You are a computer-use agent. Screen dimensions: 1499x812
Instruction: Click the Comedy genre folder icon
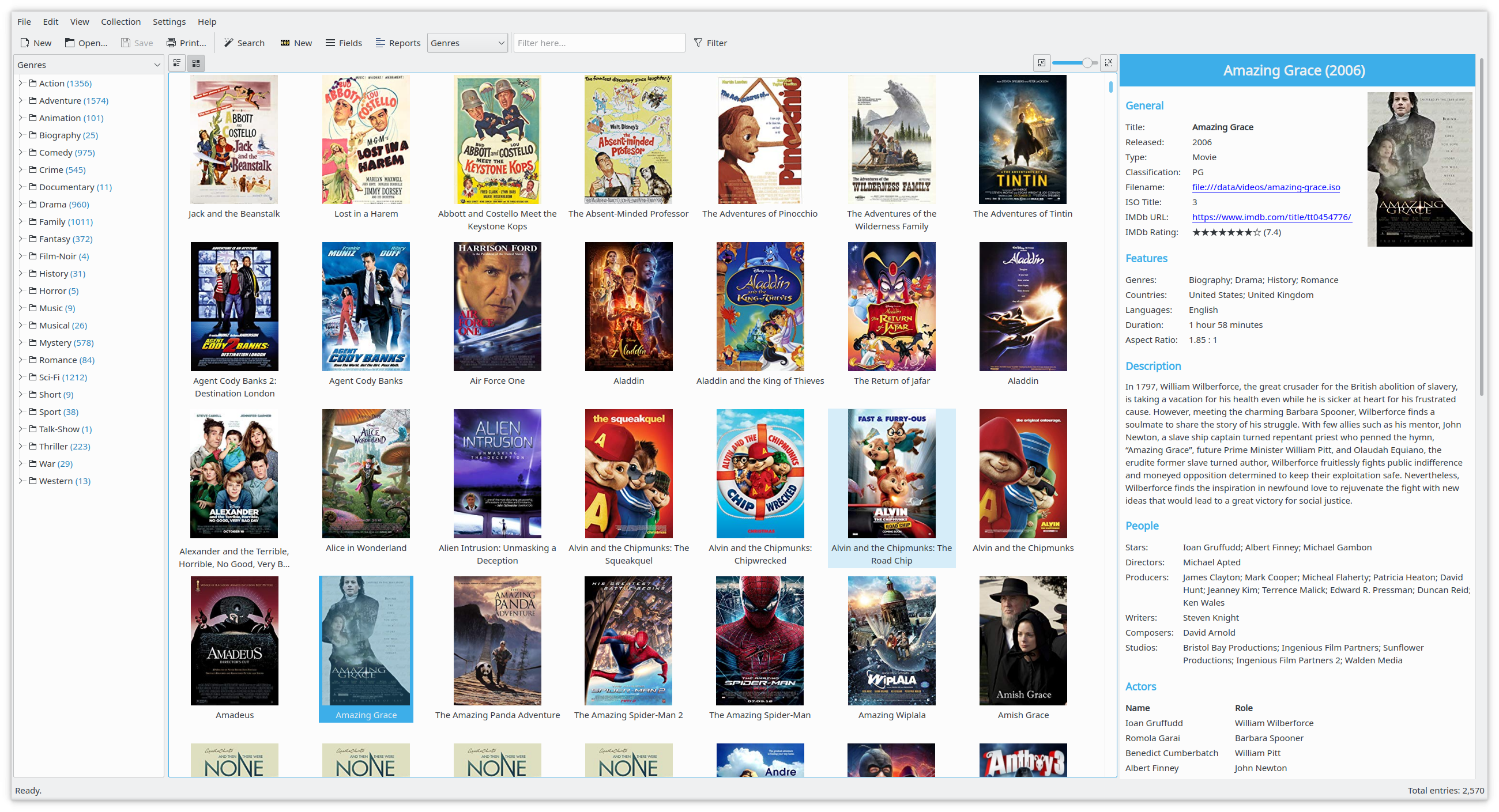(33, 152)
